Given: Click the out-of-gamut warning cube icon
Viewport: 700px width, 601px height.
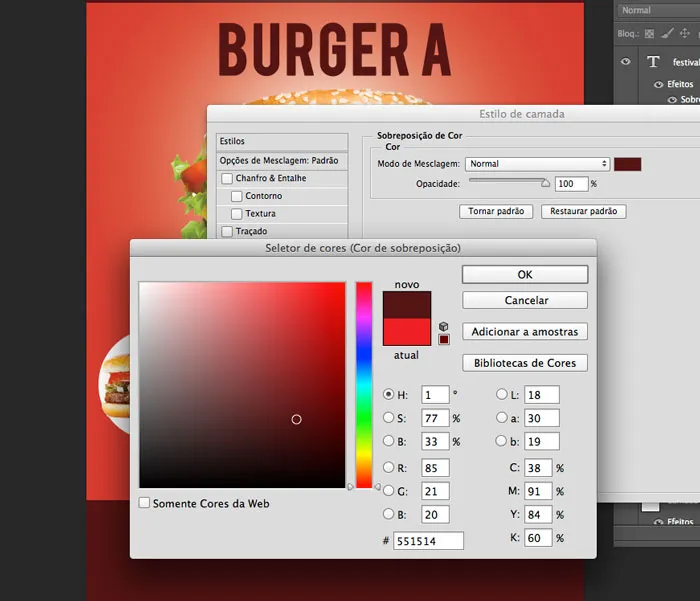Looking at the screenshot, I should click(443, 326).
